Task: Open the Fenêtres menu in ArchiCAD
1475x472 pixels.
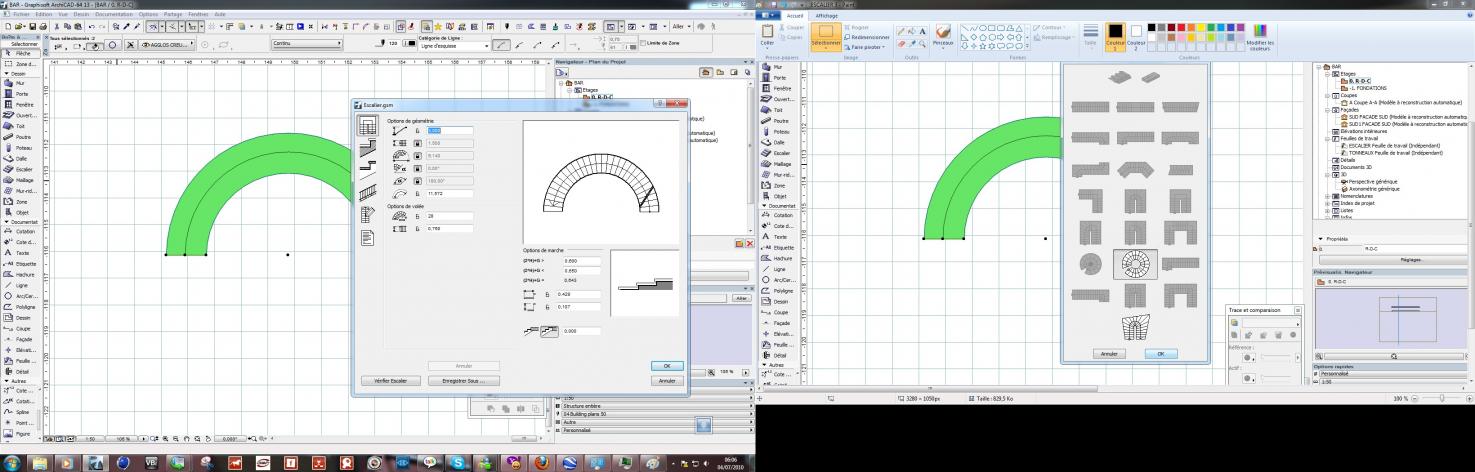Action: (x=198, y=14)
